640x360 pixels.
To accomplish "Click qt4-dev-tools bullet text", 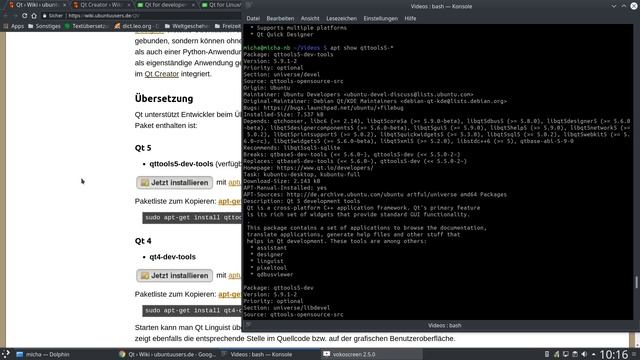I will point(172,257).
